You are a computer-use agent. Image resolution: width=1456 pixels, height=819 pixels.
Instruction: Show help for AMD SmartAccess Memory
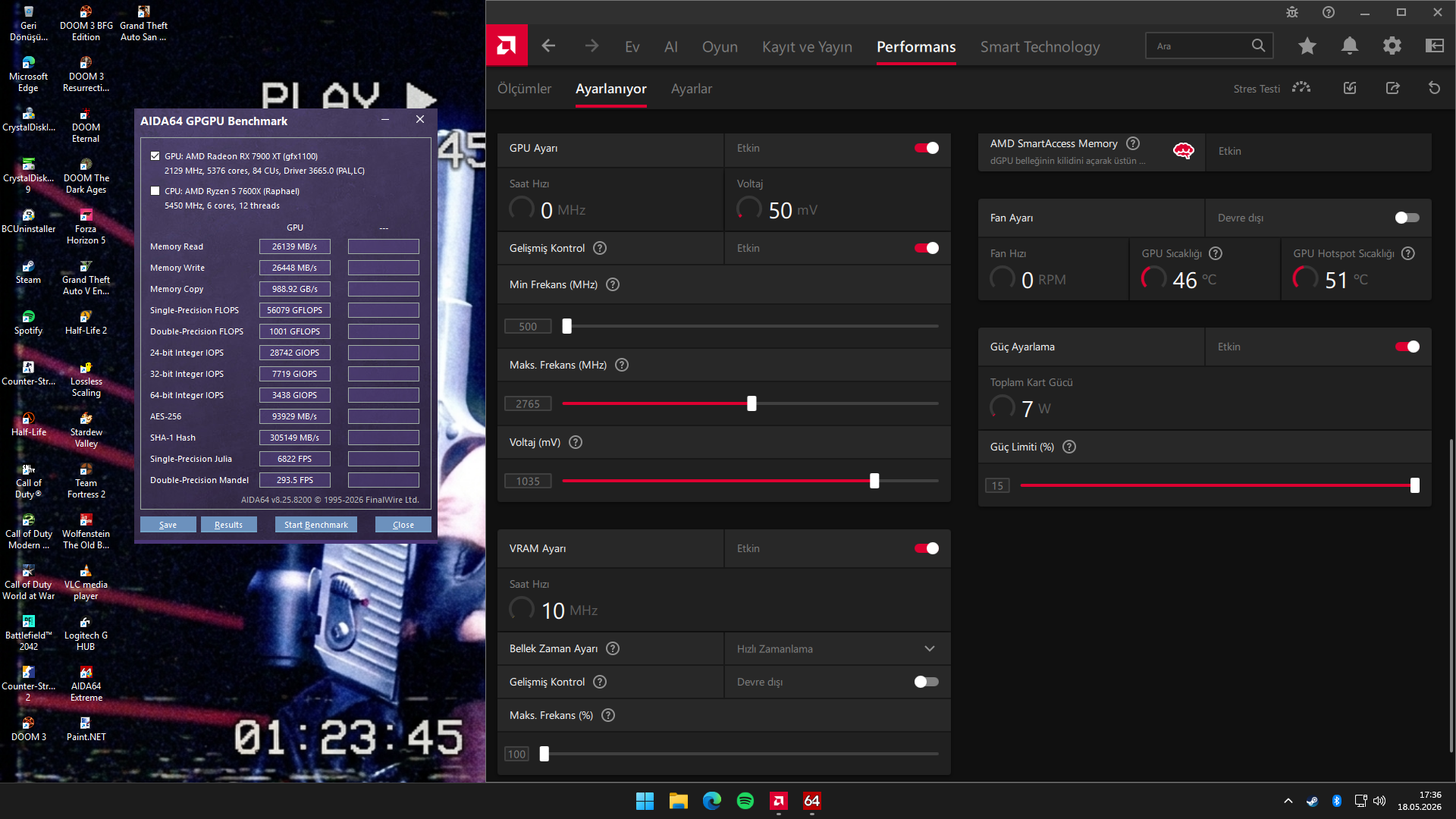point(1133,143)
